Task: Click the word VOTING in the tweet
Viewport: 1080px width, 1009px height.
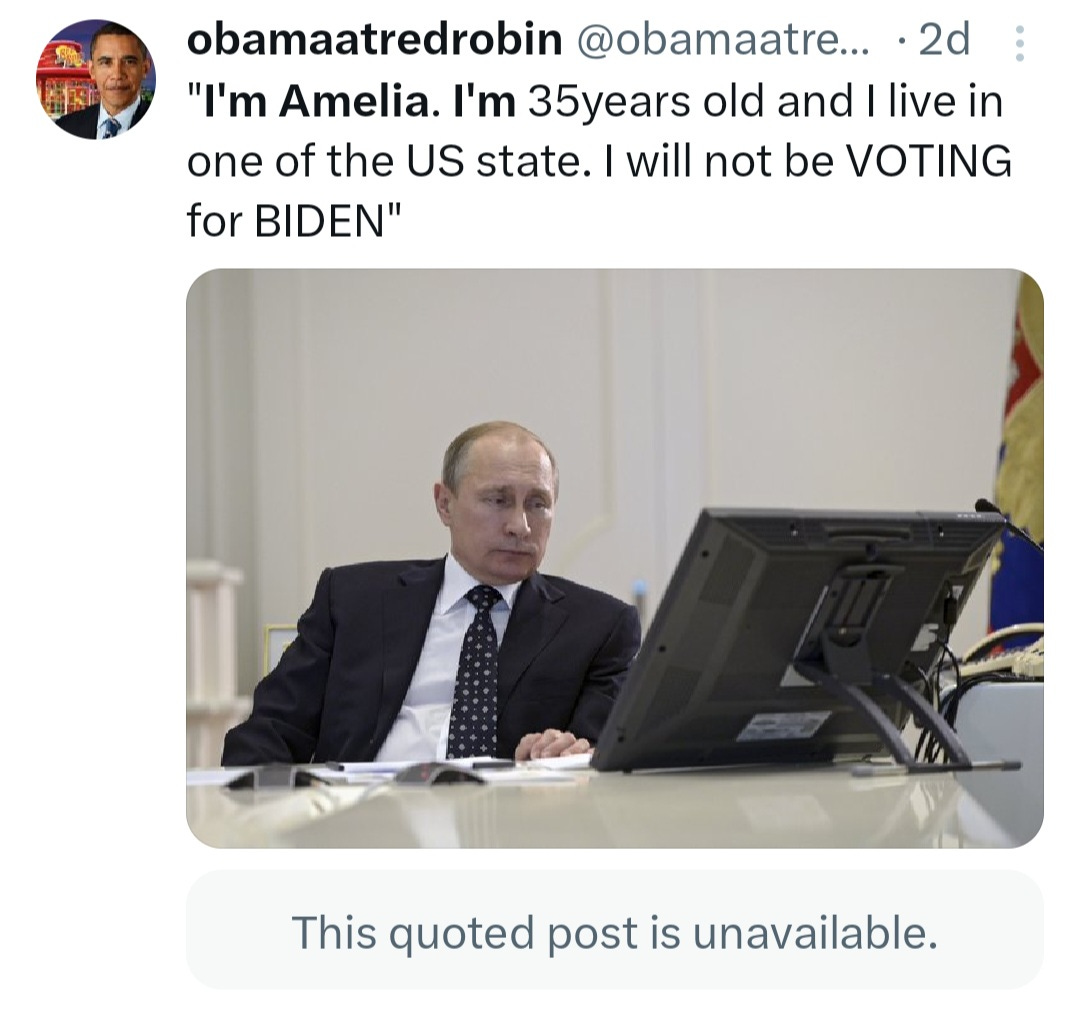Action: [x=928, y=160]
